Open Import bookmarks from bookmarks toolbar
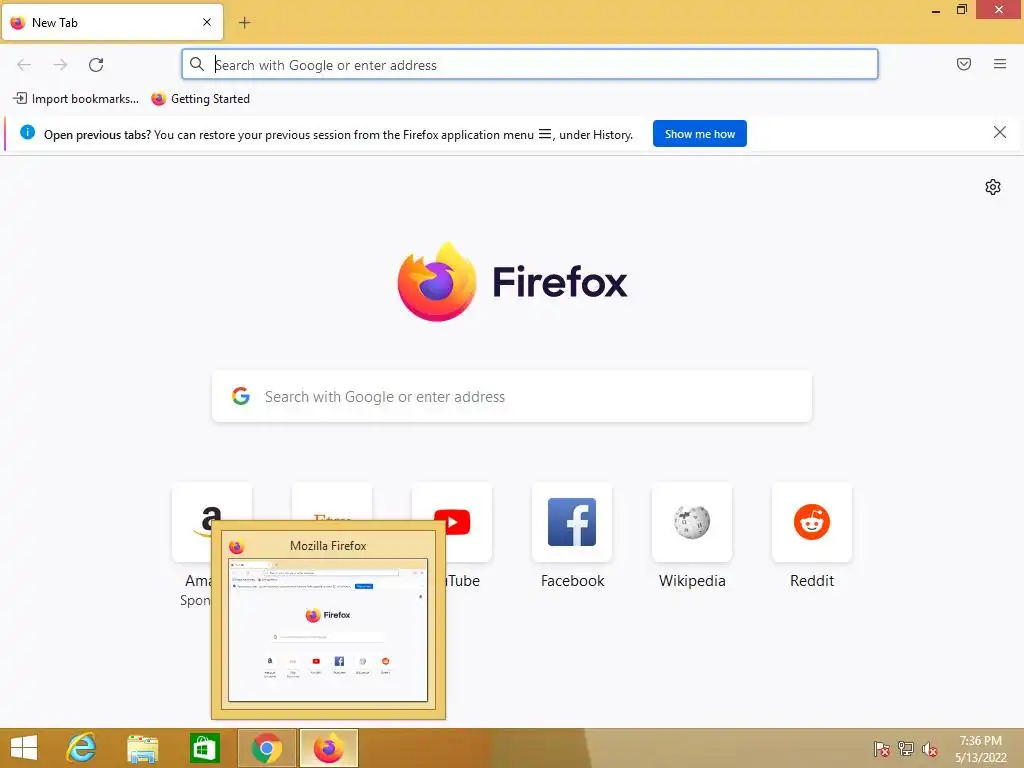Image resolution: width=1024 pixels, height=768 pixels. pos(76,99)
